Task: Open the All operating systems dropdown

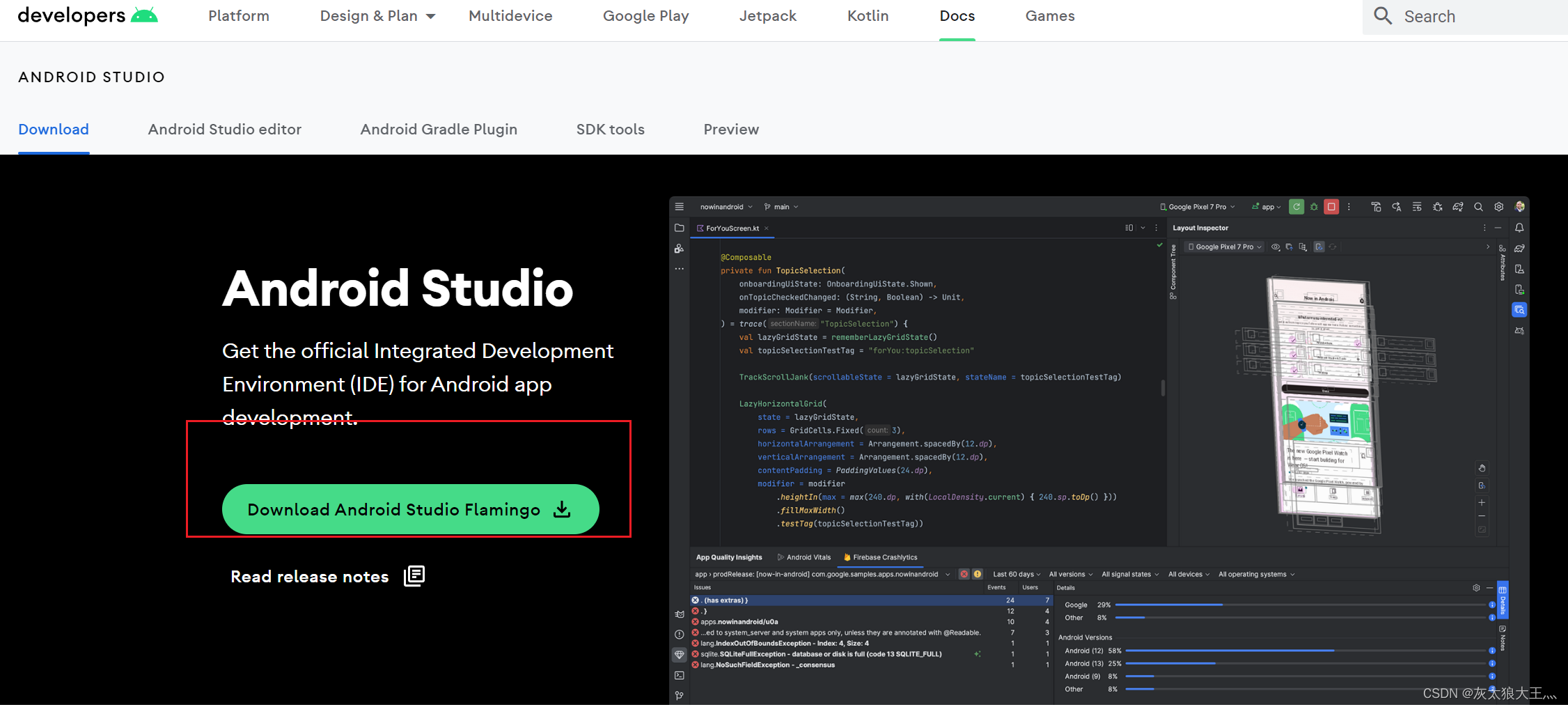Action: (x=1257, y=575)
